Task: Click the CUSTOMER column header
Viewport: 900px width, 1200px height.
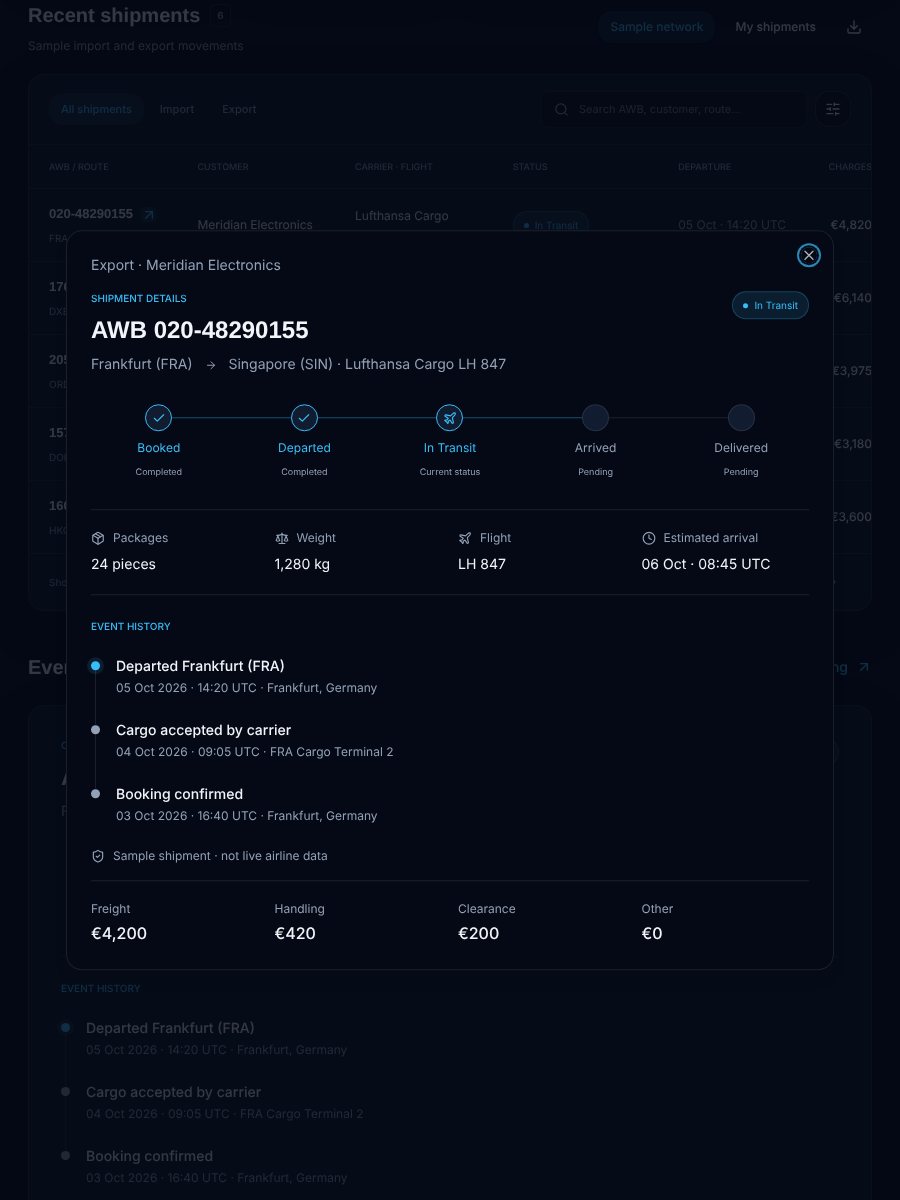Action: (223, 167)
